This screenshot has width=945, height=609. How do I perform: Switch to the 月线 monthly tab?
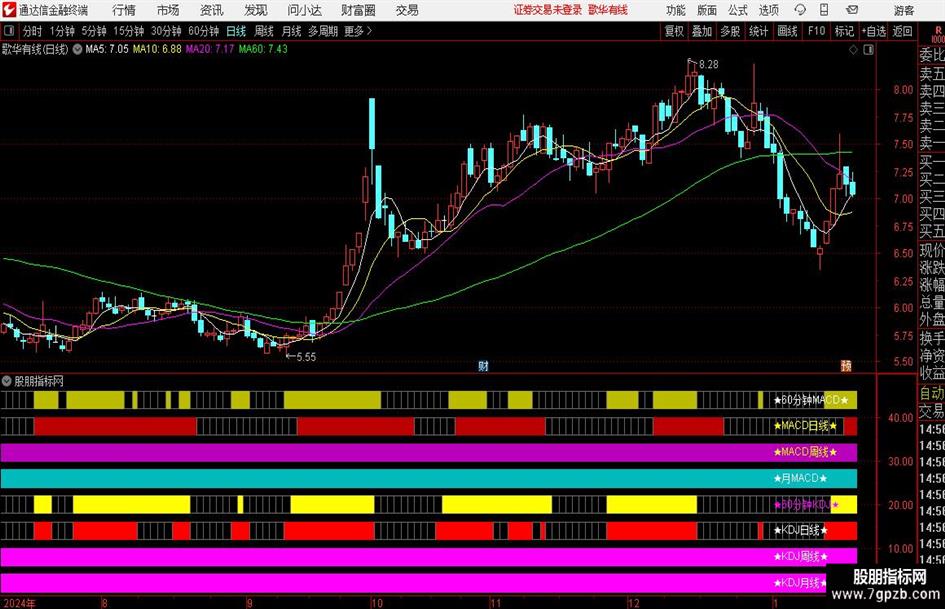click(291, 31)
